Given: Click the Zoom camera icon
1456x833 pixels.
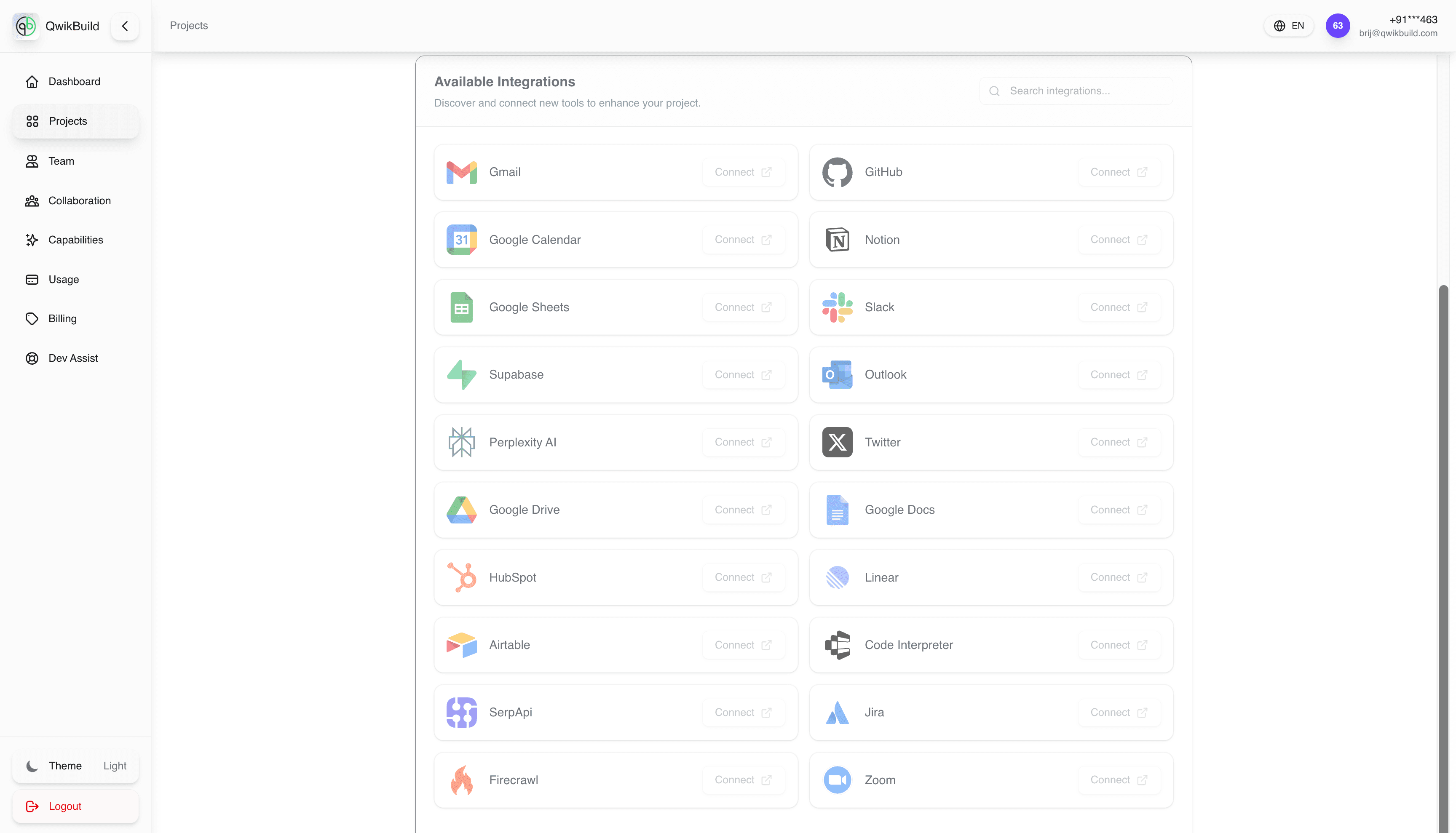Looking at the screenshot, I should pos(837,780).
